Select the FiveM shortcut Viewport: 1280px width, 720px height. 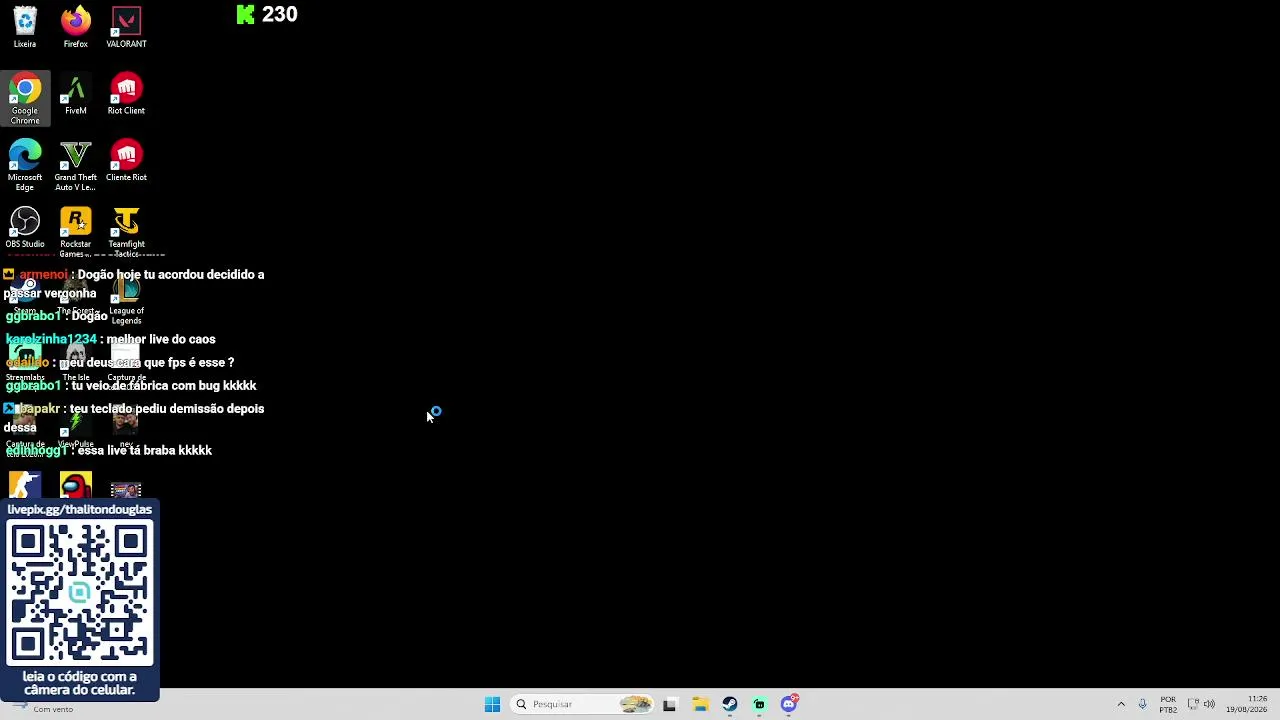(x=76, y=94)
